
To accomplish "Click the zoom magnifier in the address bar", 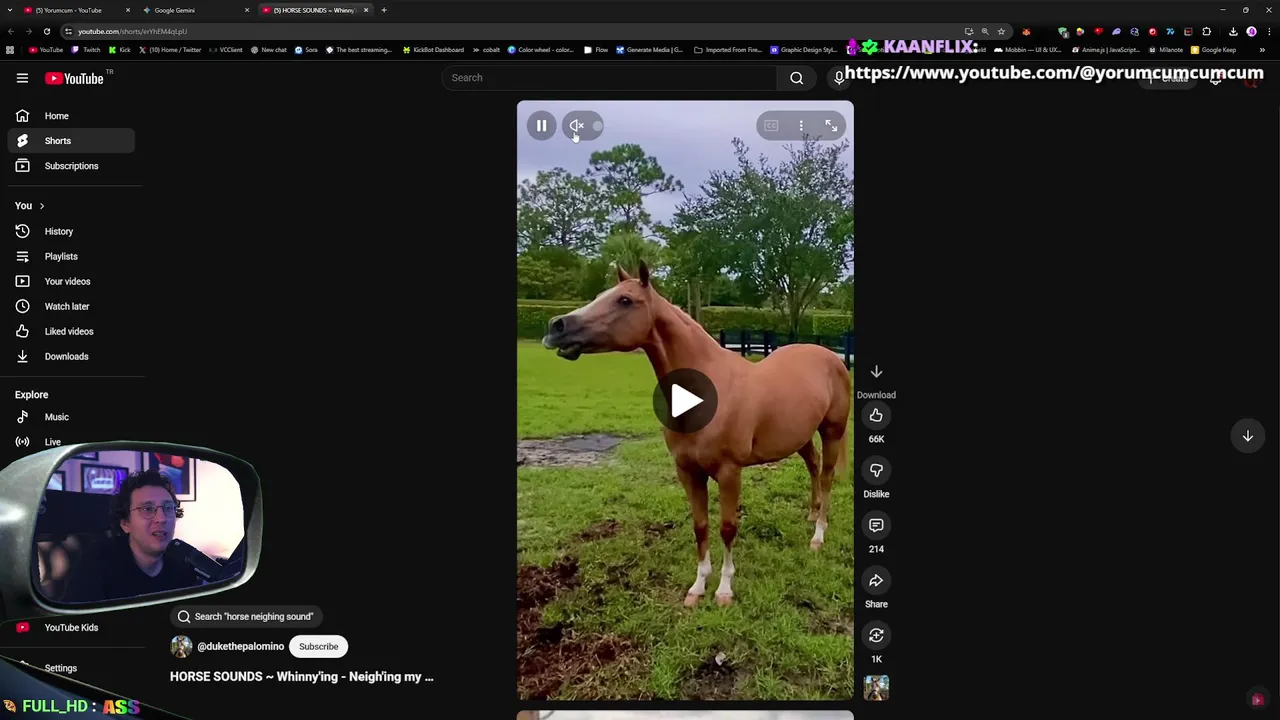I will click(x=985, y=31).
